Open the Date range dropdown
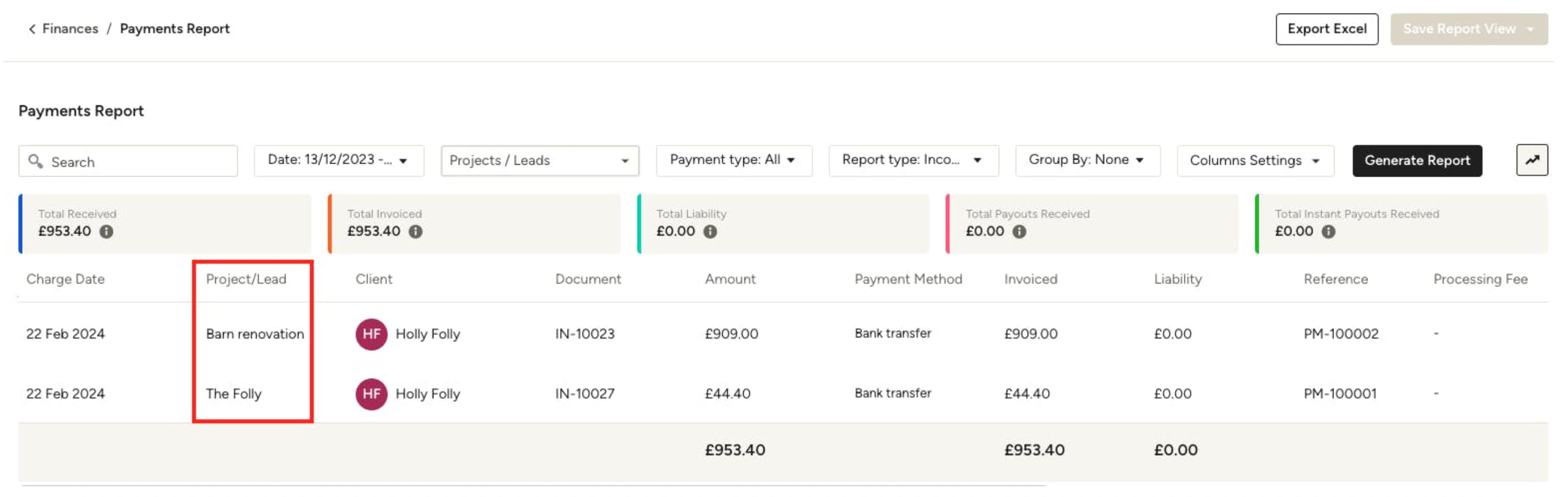 click(x=338, y=161)
